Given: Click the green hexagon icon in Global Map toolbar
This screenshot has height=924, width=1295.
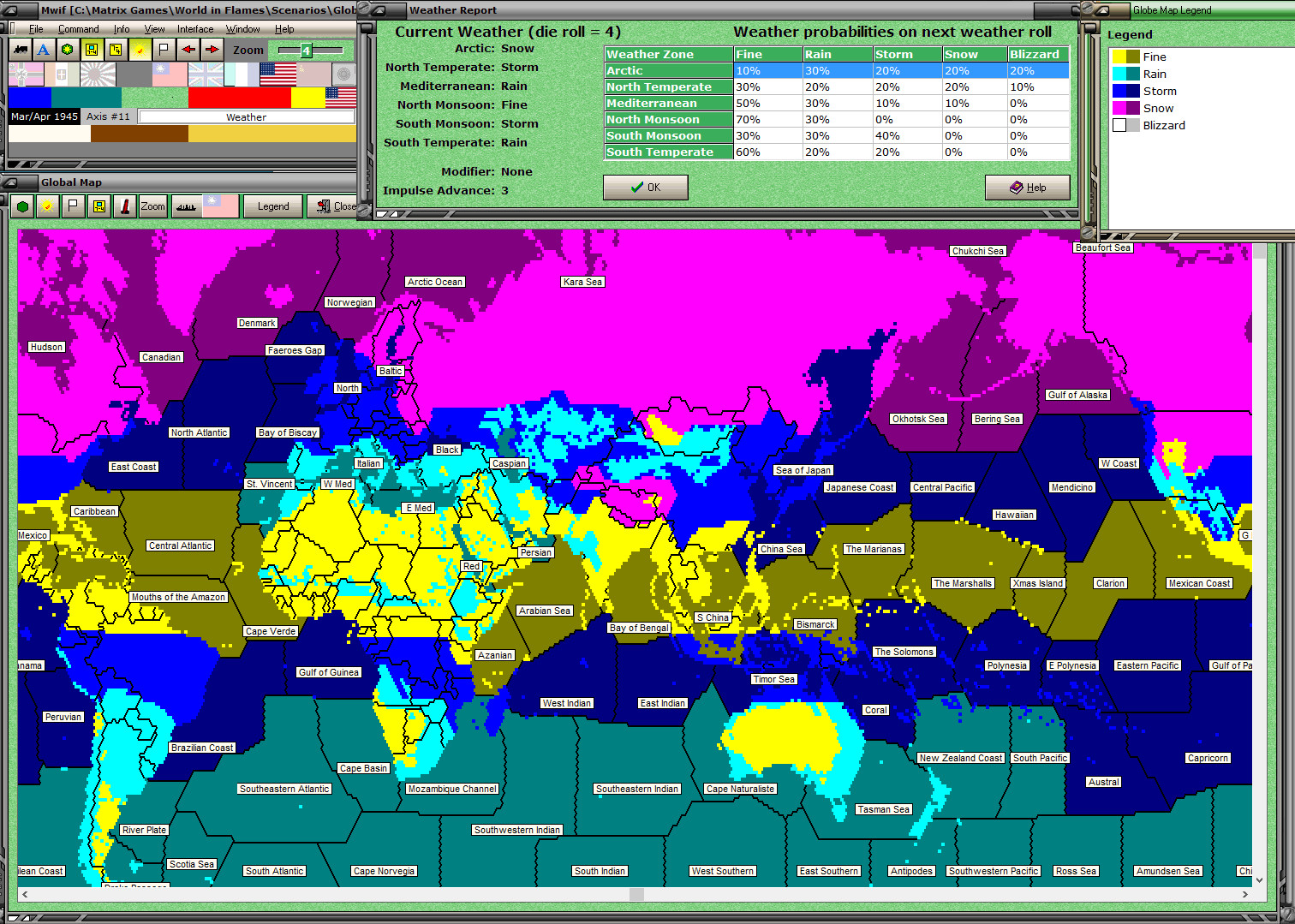Looking at the screenshot, I should 22,206.
